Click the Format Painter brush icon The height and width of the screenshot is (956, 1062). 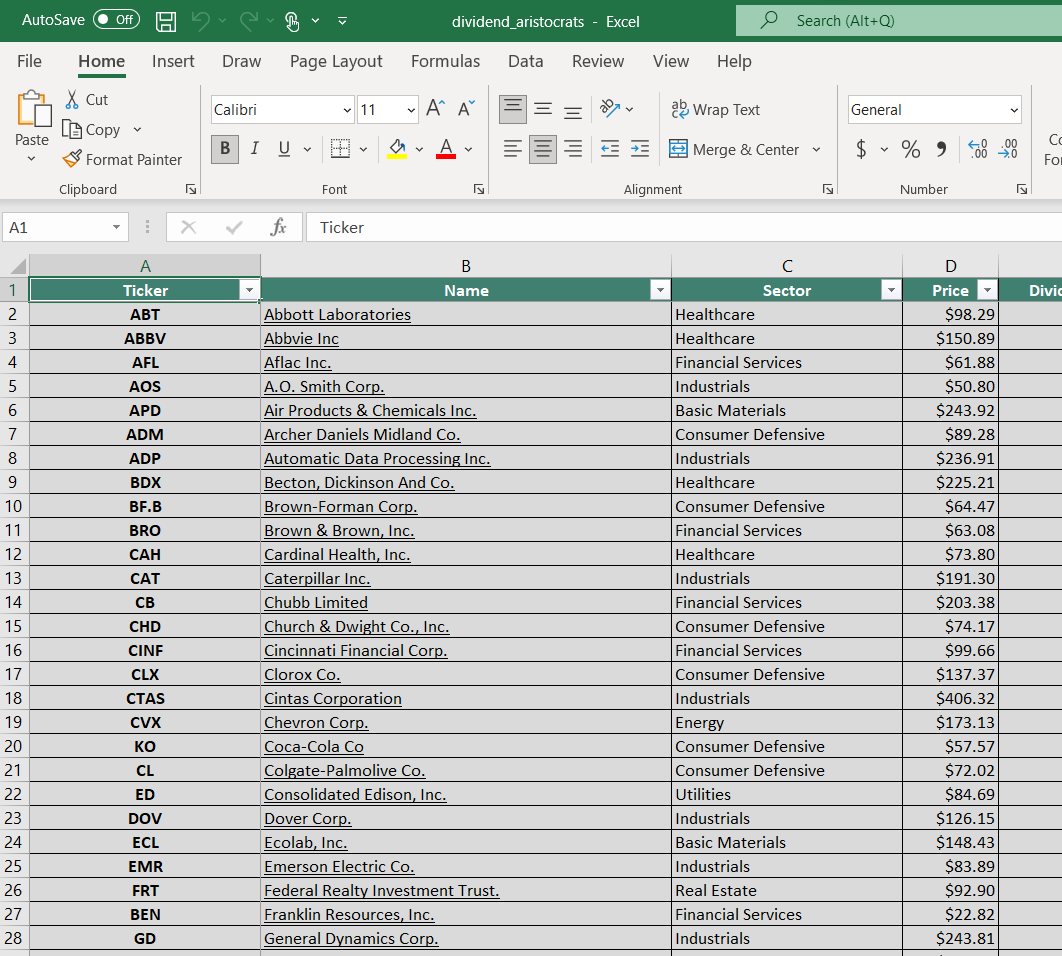point(72,159)
